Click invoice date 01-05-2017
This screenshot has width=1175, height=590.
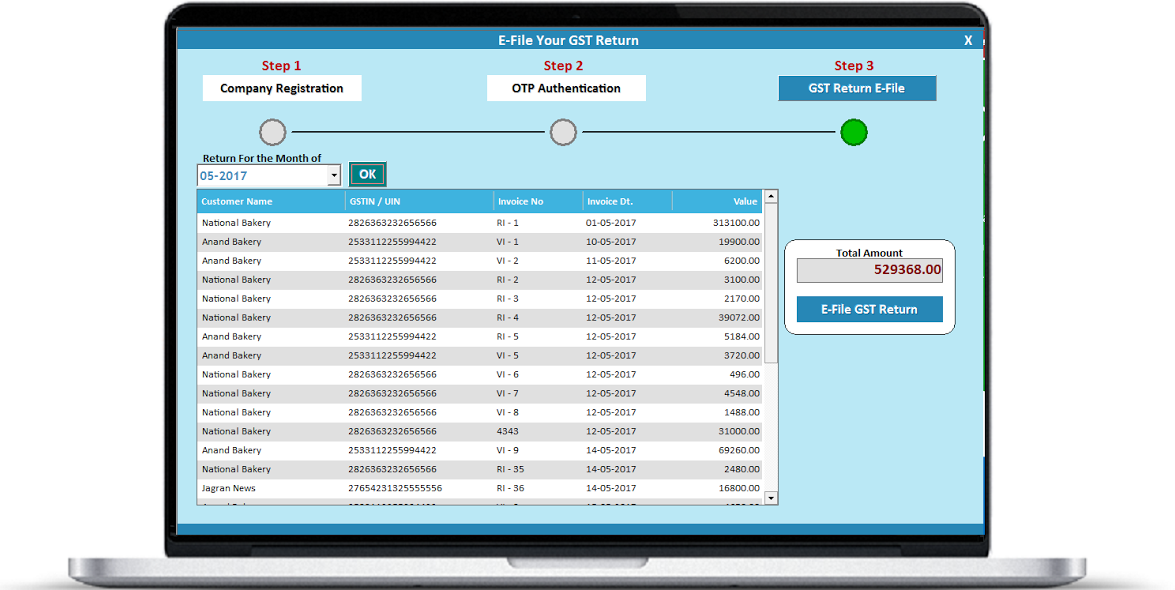point(611,223)
